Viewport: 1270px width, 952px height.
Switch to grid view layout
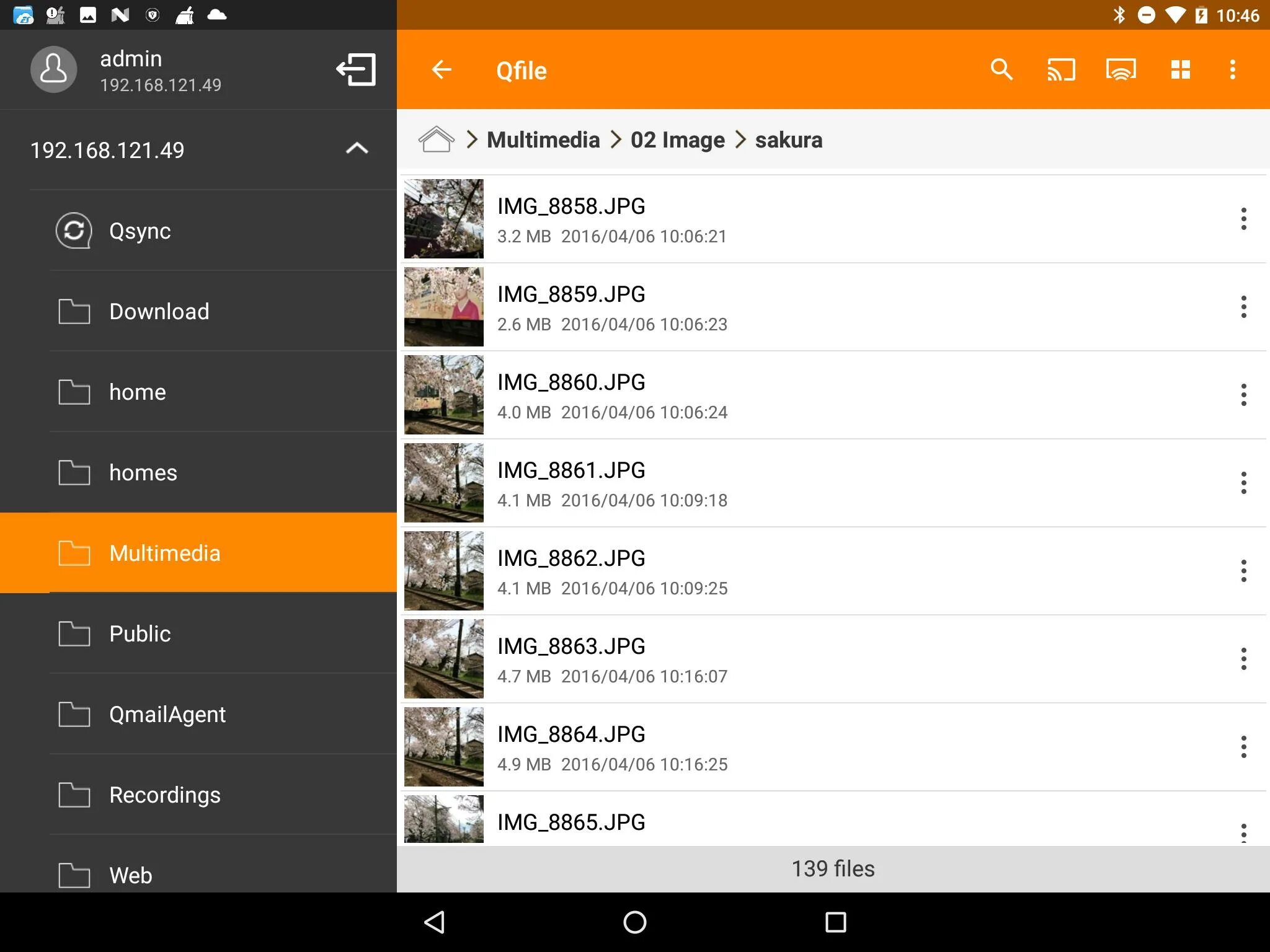click(1180, 69)
